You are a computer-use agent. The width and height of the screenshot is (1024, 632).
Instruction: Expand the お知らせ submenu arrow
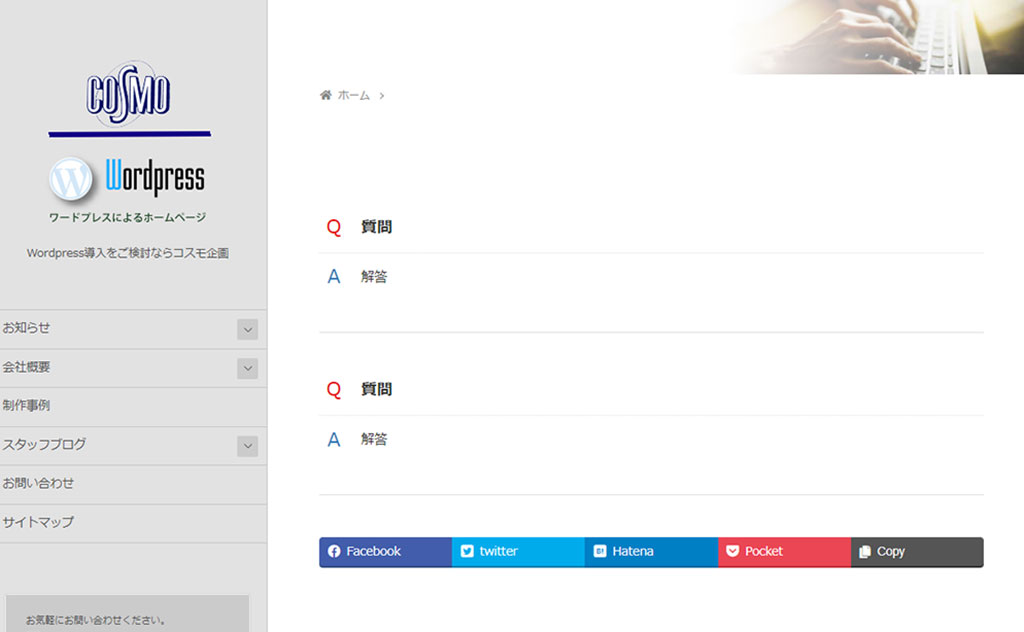247,329
